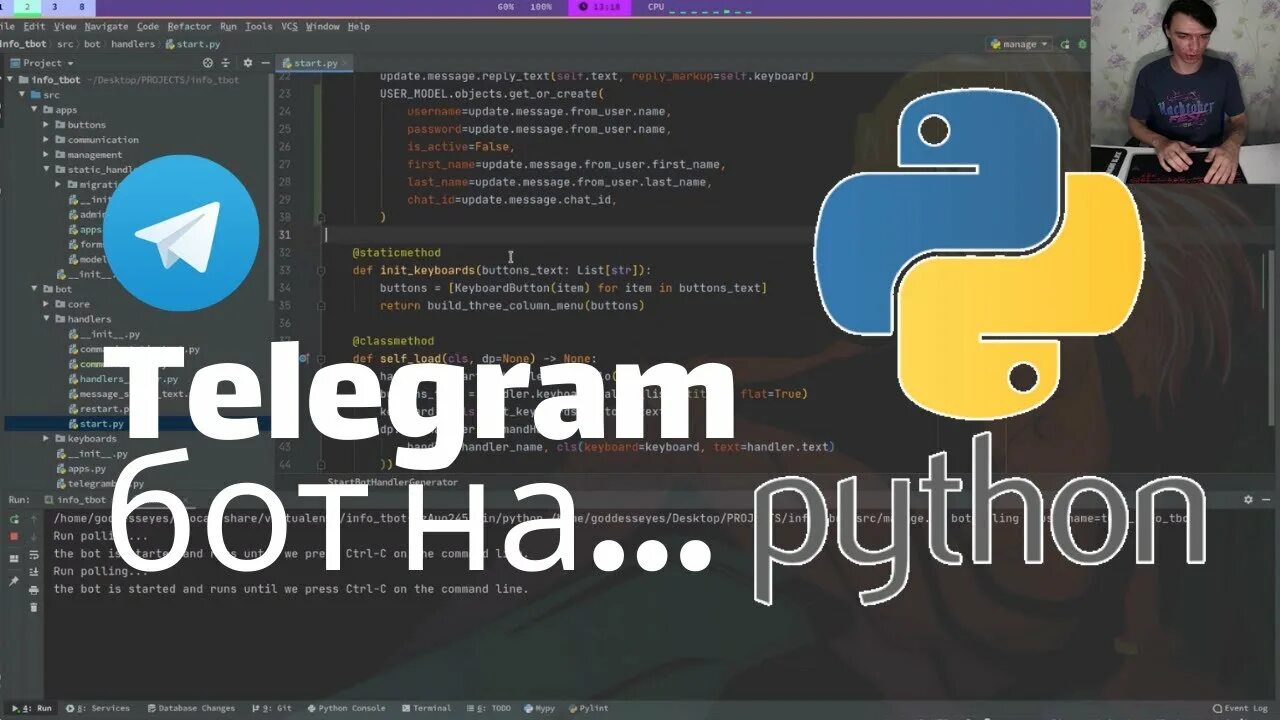This screenshot has width=1280, height=720.
Task: Expand the management folder
Action: point(46,155)
